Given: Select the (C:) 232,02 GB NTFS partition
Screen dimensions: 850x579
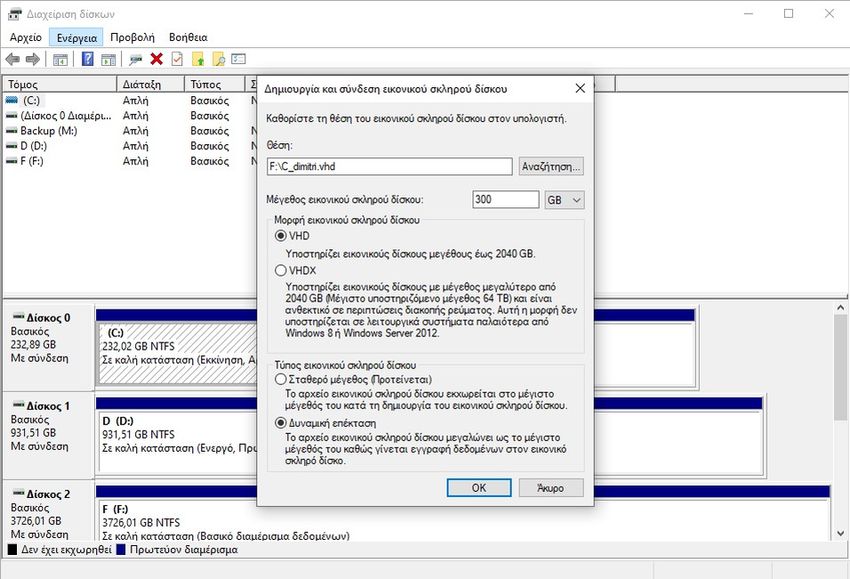Looking at the screenshot, I should [178, 353].
